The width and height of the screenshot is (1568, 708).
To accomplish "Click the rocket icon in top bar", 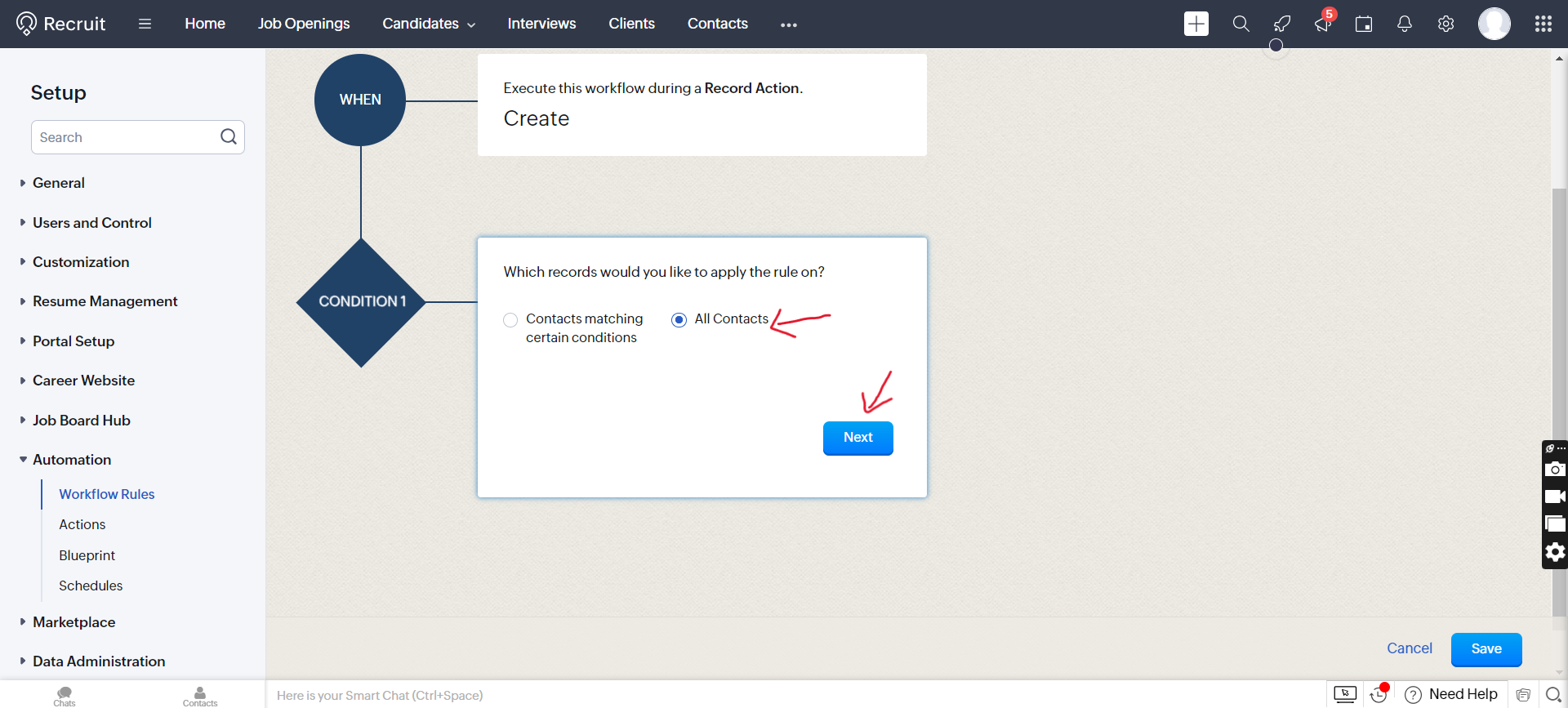I will [1282, 24].
